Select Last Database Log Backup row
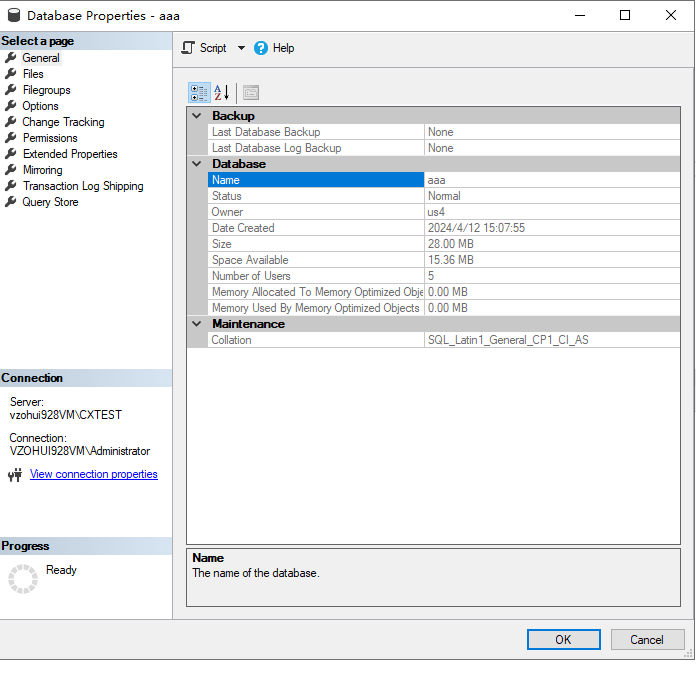Viewport: 696px width, 674px height. point(444,148)
